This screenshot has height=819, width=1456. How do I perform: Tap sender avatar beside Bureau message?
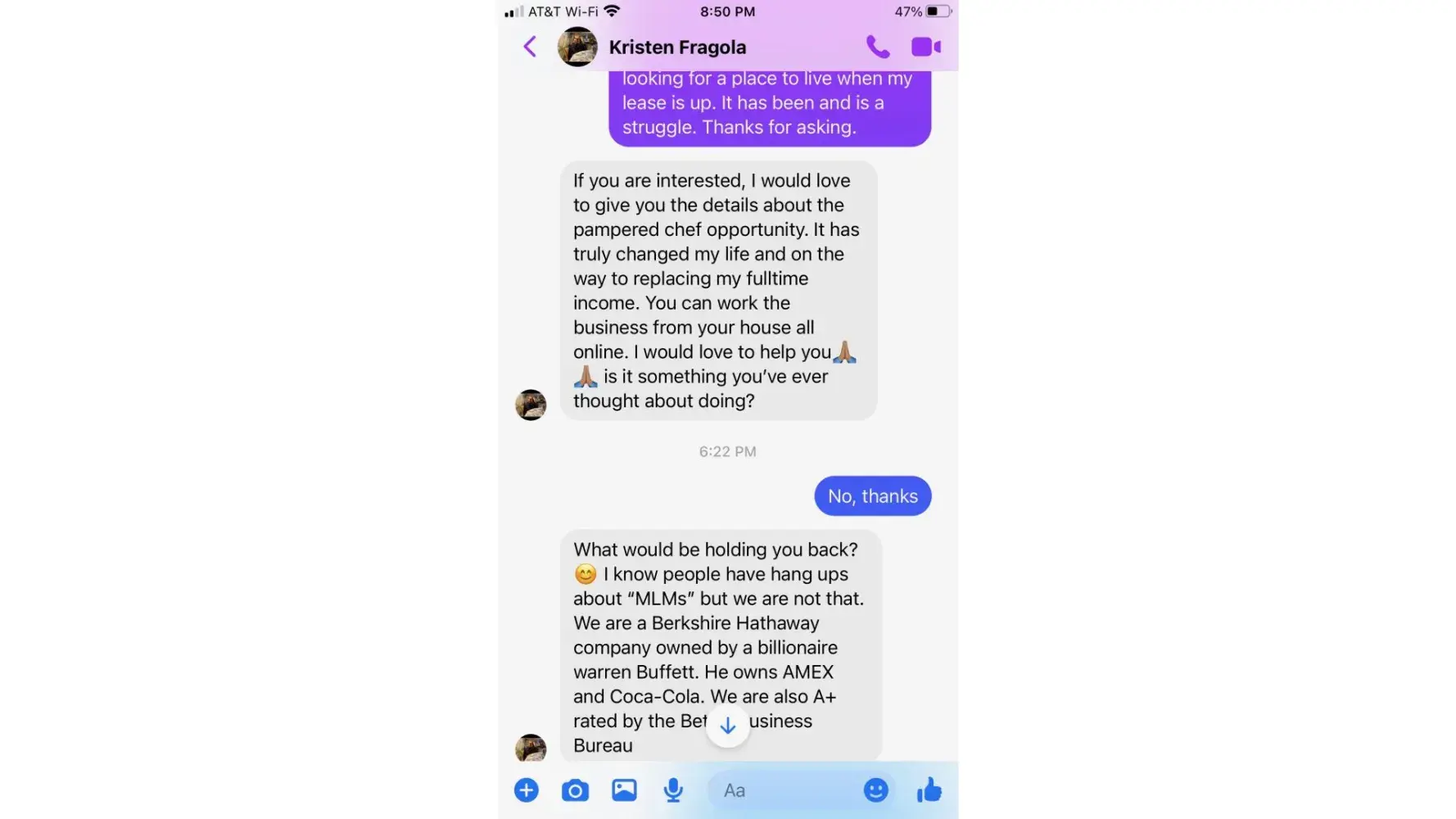tap(531, 748)
